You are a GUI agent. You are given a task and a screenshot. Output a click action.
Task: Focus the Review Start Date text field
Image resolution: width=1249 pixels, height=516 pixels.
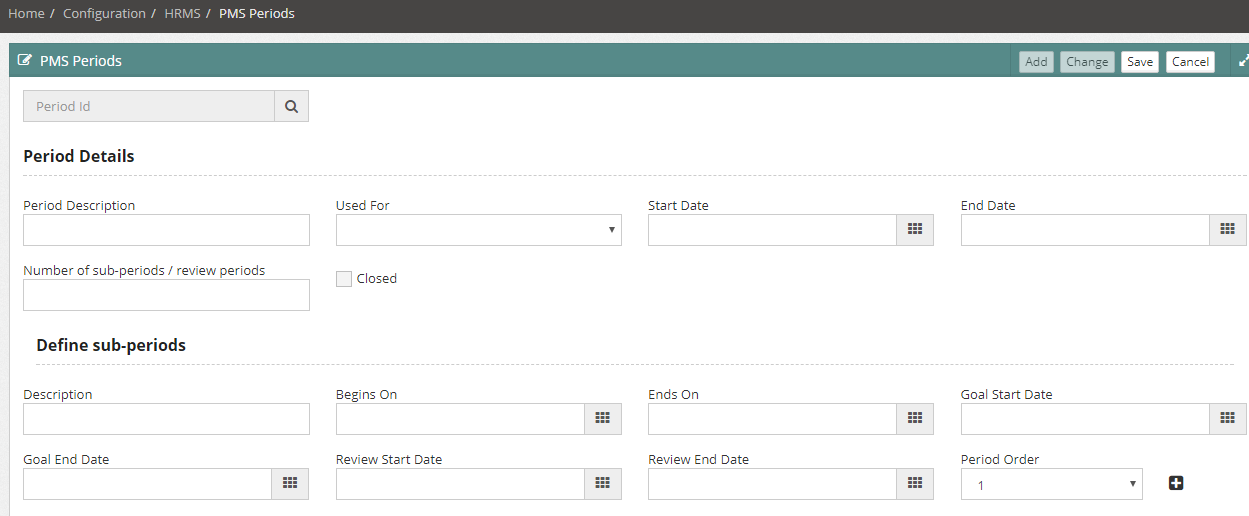click(x=461, y=484)
